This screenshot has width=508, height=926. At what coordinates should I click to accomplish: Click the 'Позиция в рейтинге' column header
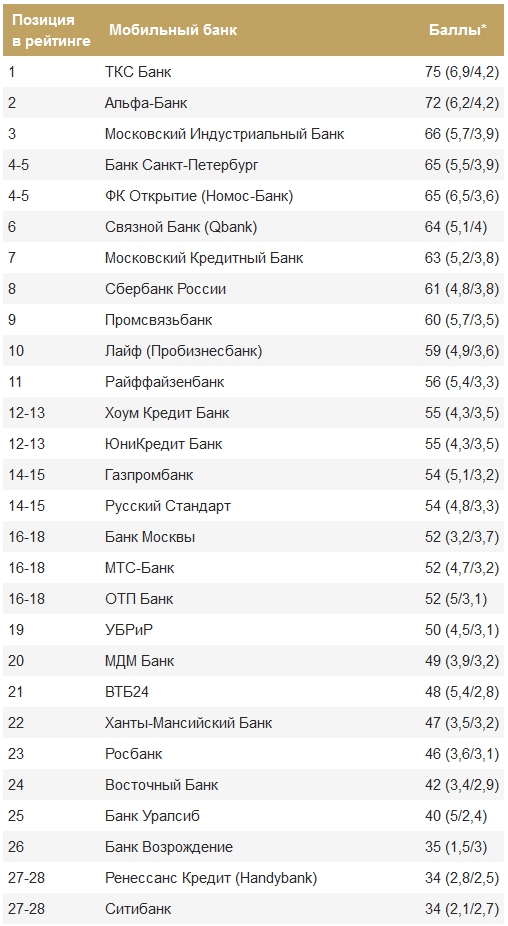pos(51,30)
